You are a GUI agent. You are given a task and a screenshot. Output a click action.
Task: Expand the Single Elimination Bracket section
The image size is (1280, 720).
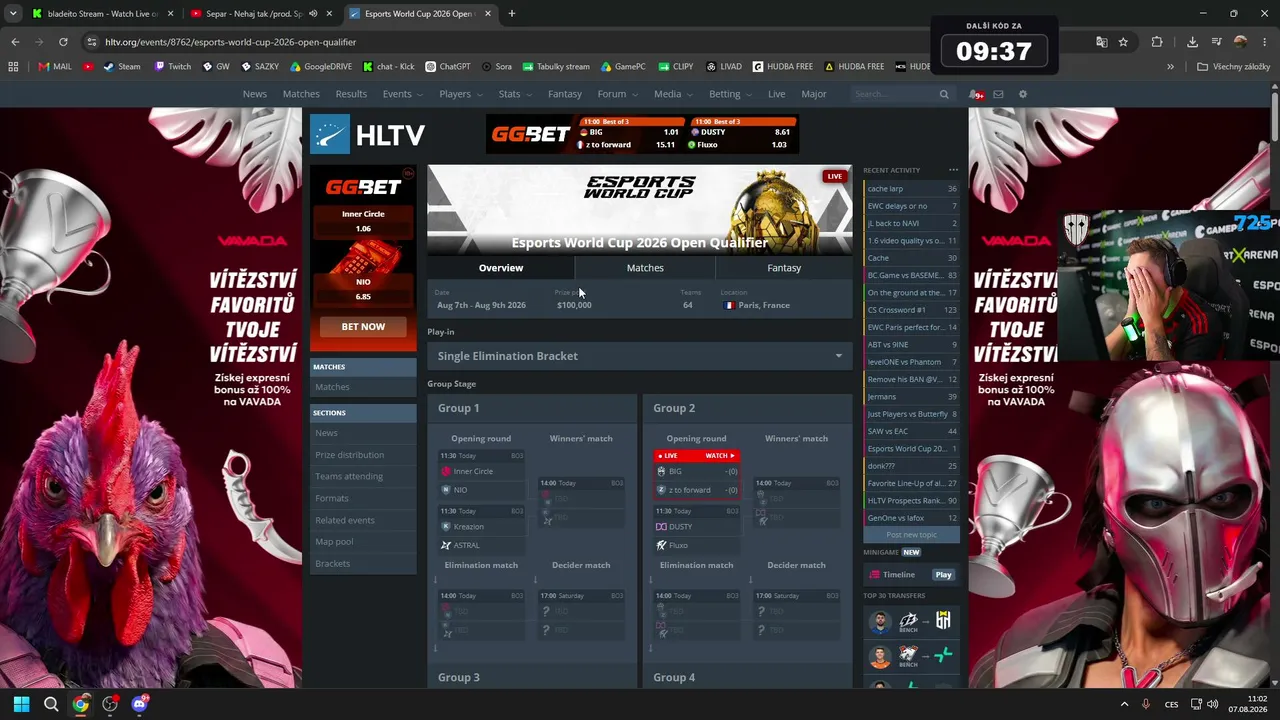pyautogui.click(x=640, y=356)
